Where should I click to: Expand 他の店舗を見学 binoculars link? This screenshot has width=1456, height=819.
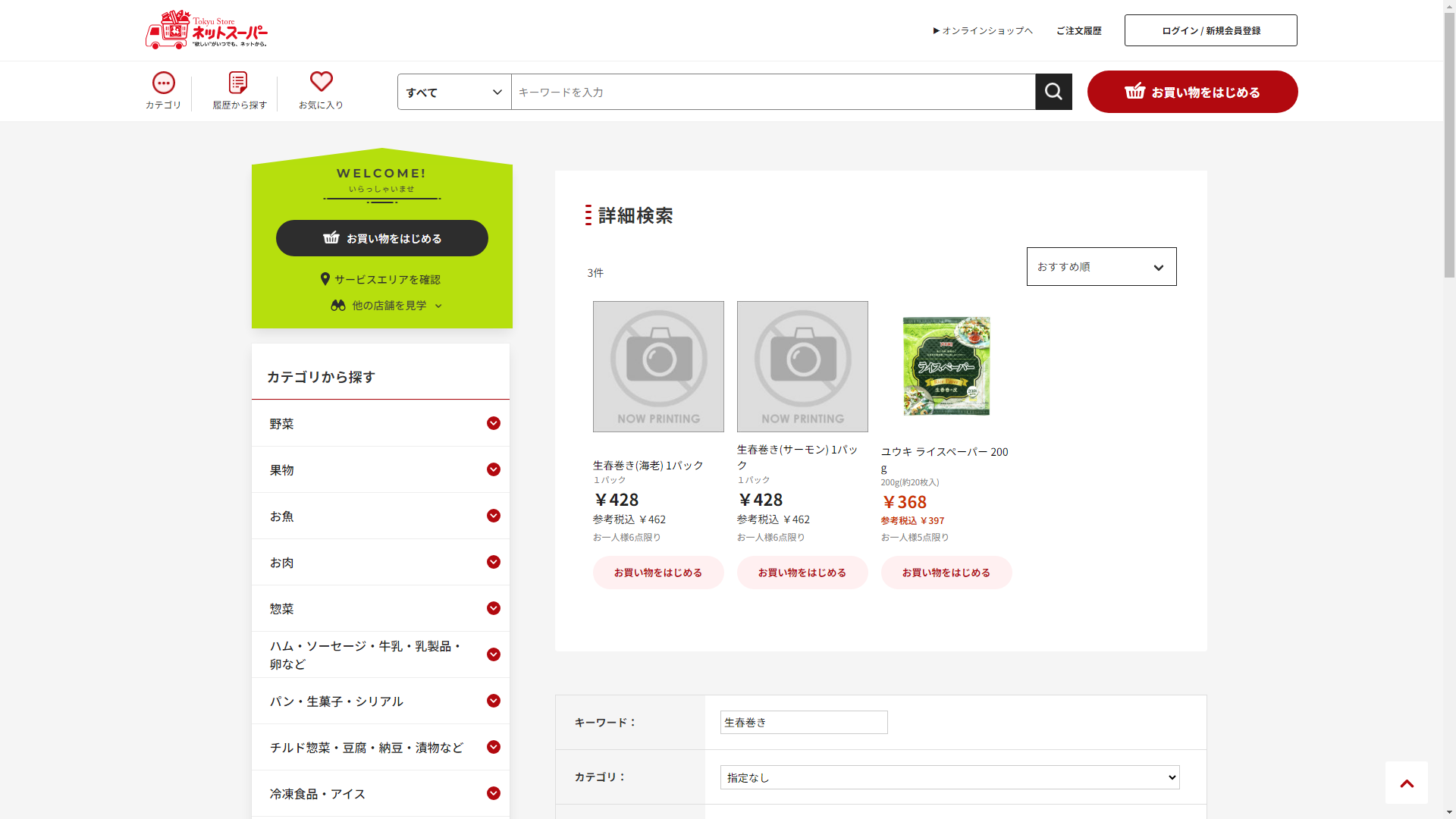click(386, 305)
